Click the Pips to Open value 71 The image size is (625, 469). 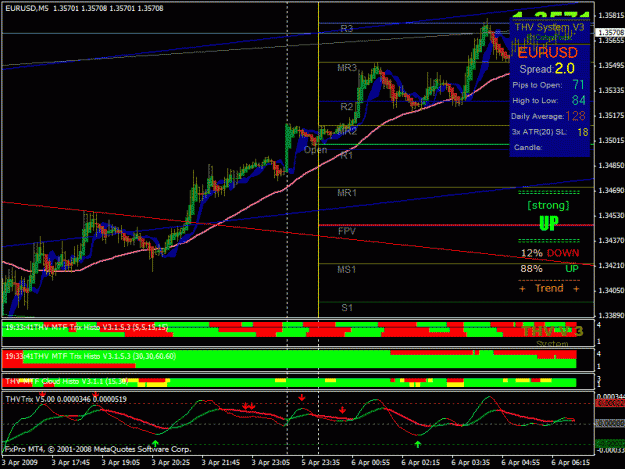coord(578,84)
